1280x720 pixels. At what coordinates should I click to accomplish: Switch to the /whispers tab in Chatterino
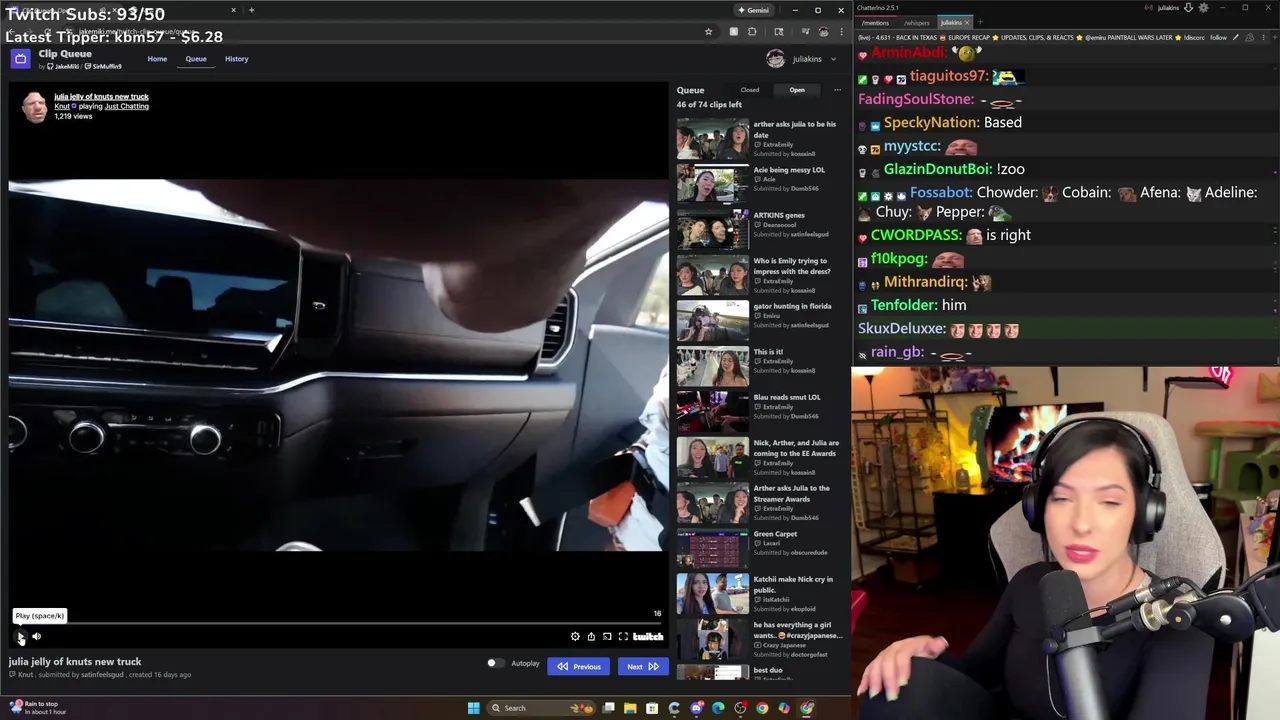pyautogui.click(x=916, y=22)
